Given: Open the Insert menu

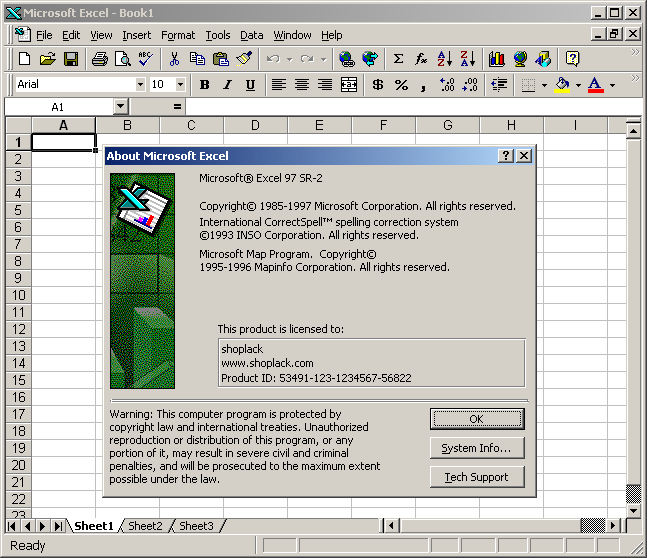Looking at the screenshot, I should (x=137, y=35).
